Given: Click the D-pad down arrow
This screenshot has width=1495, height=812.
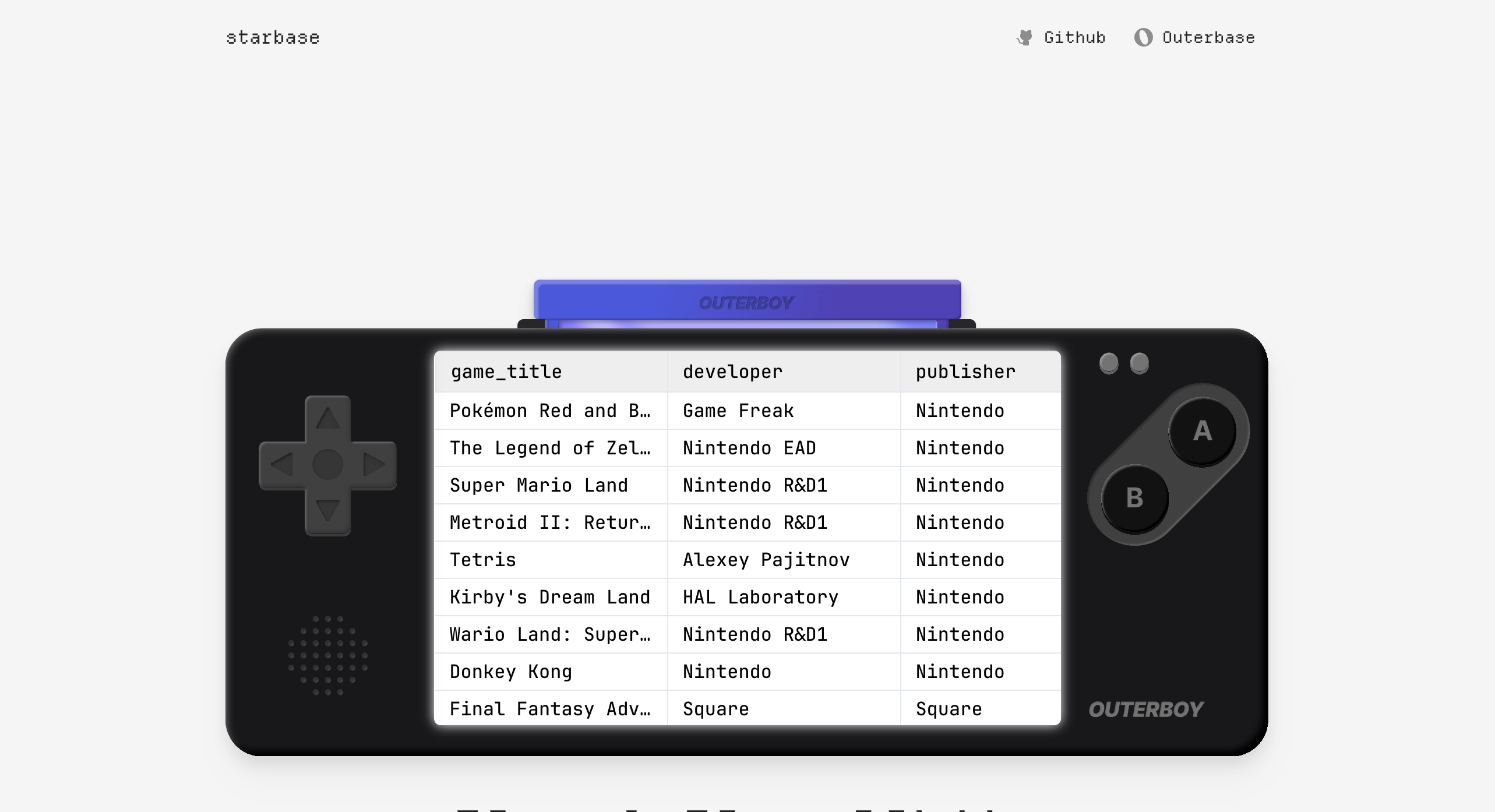Looking at the screenshot, I should click(x=327, y=510).
